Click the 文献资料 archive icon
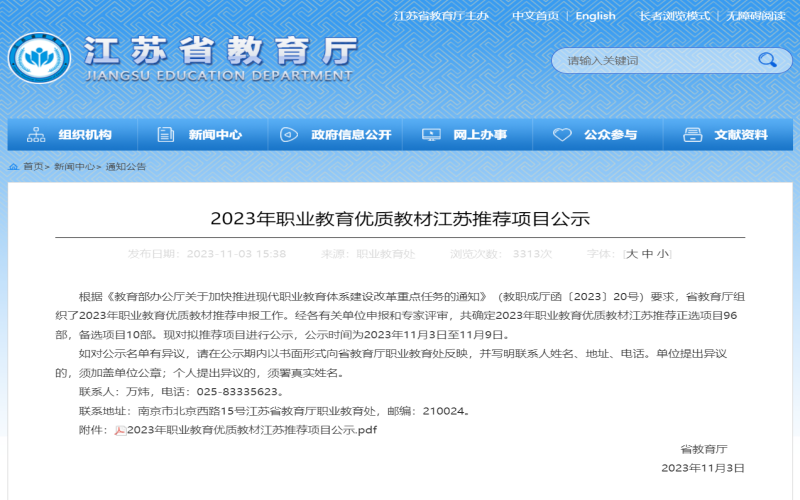This screenshot has width=800, height=500. [x=692, y=135]
